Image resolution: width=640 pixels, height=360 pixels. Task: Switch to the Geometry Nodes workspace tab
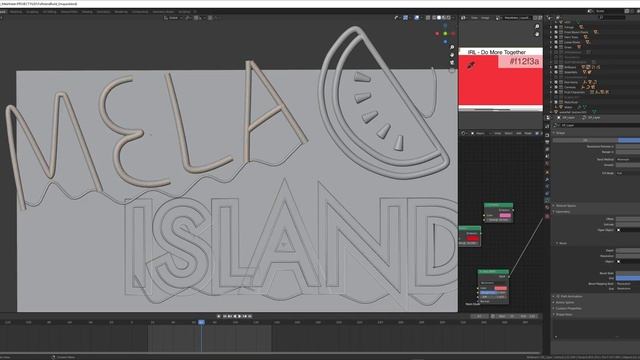tap(163, 12)
